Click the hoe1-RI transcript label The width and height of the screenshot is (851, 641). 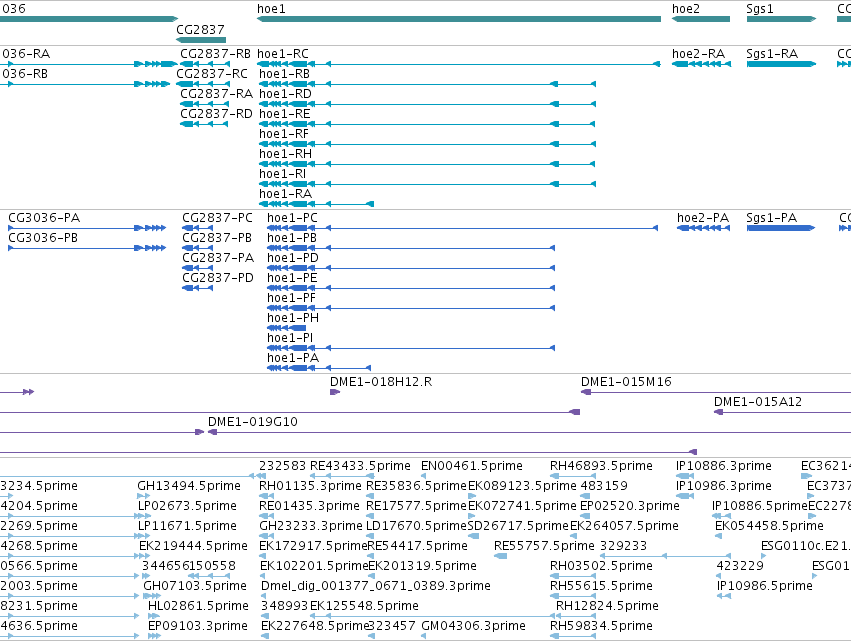coord(282,174)
